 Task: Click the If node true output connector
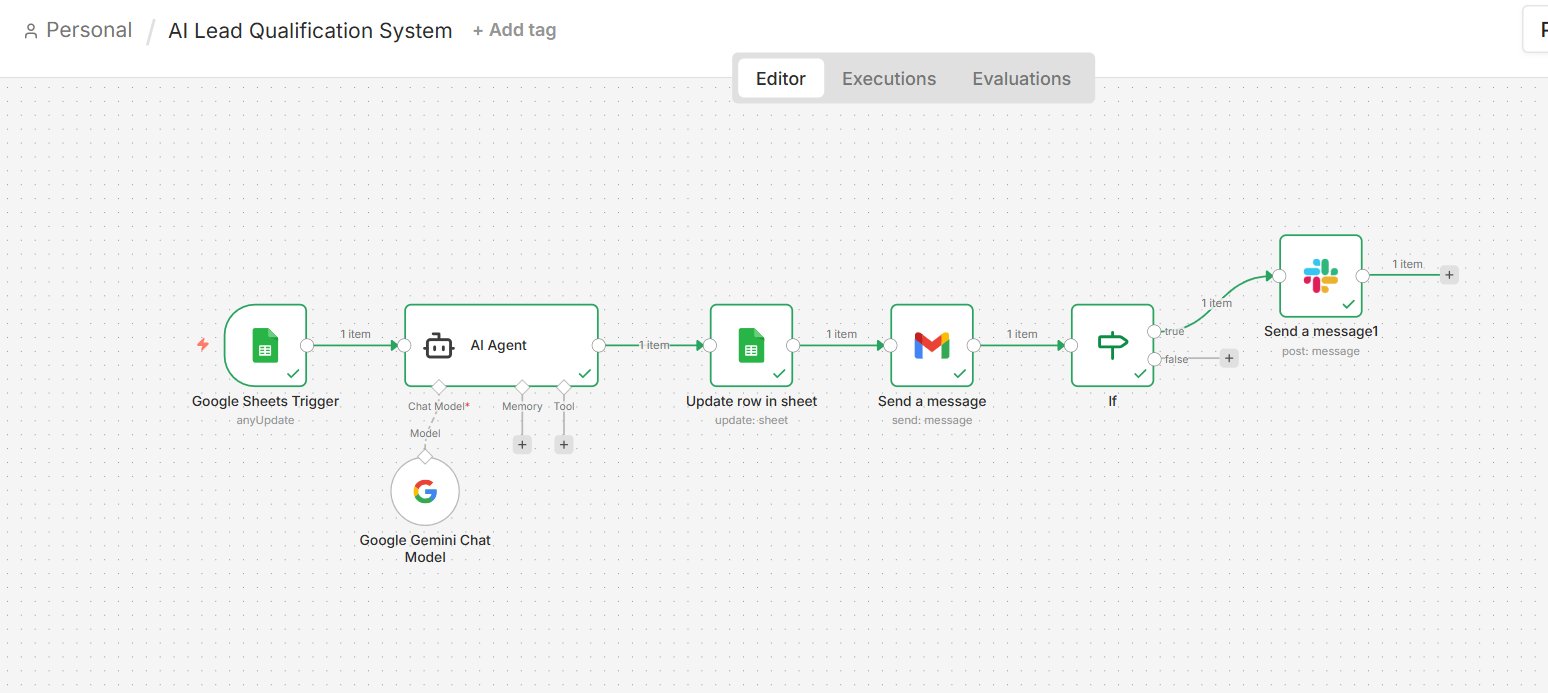1155,331
